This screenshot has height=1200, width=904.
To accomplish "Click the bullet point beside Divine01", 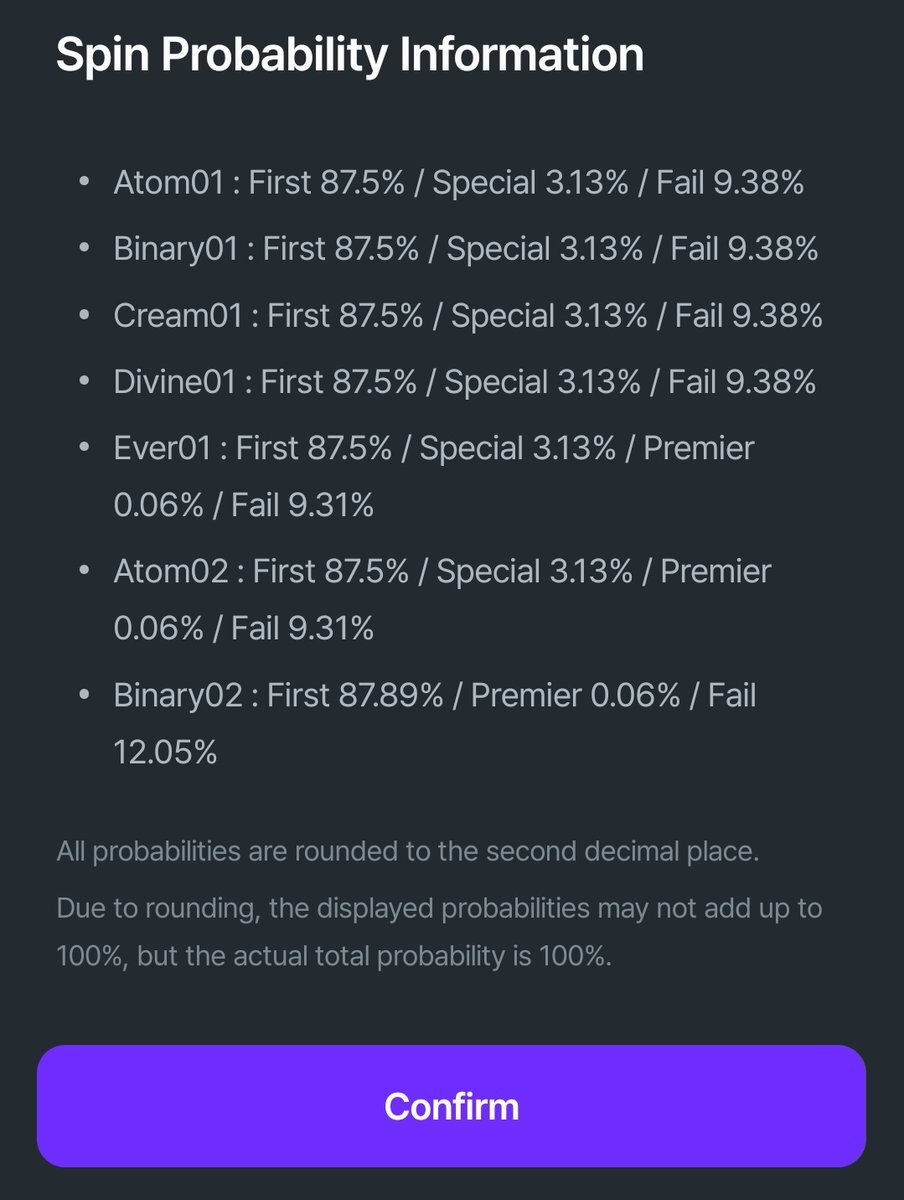I will click(85, 381).
